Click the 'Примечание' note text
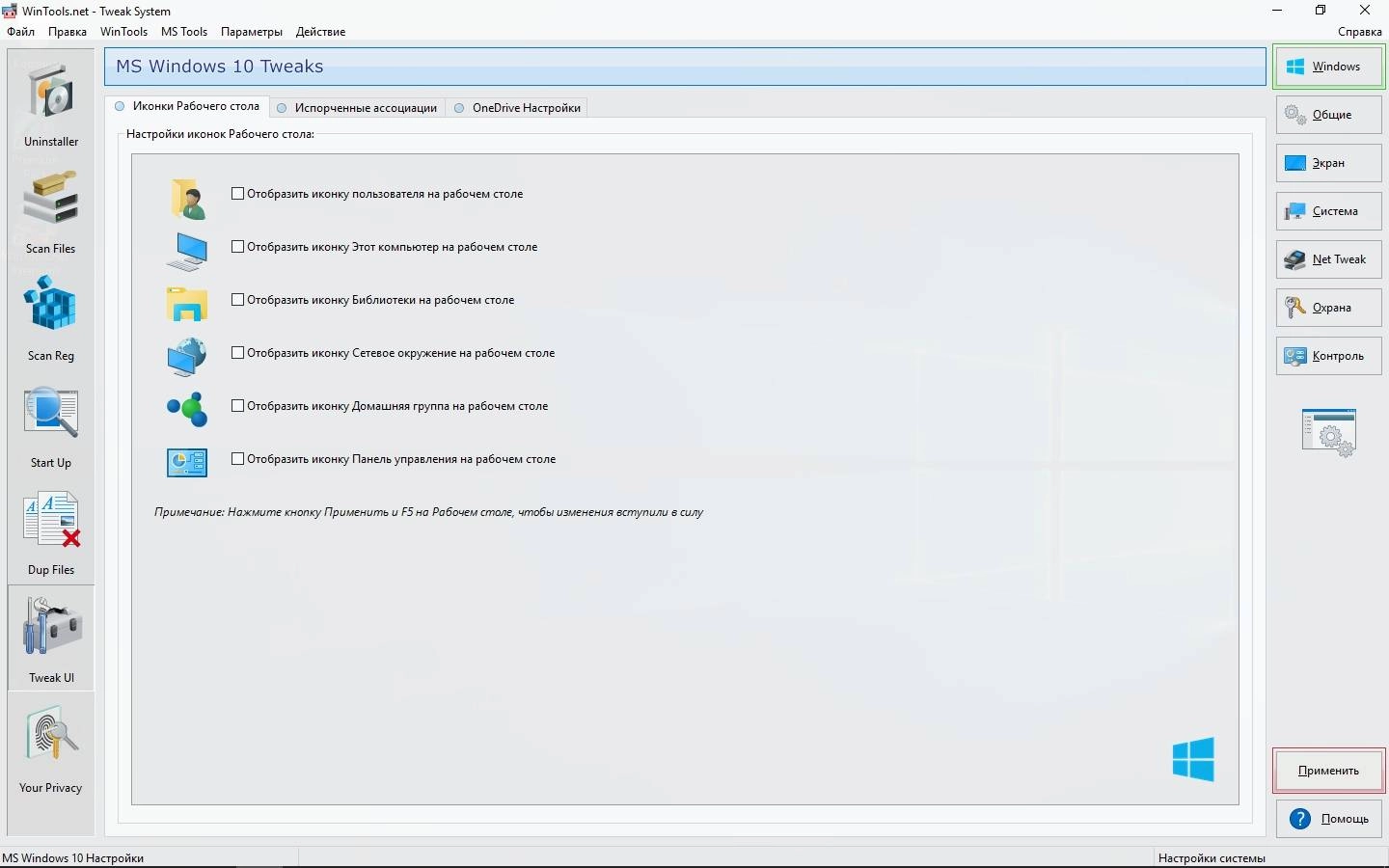This screenshot has width=1389, height=868. (428, 512)
